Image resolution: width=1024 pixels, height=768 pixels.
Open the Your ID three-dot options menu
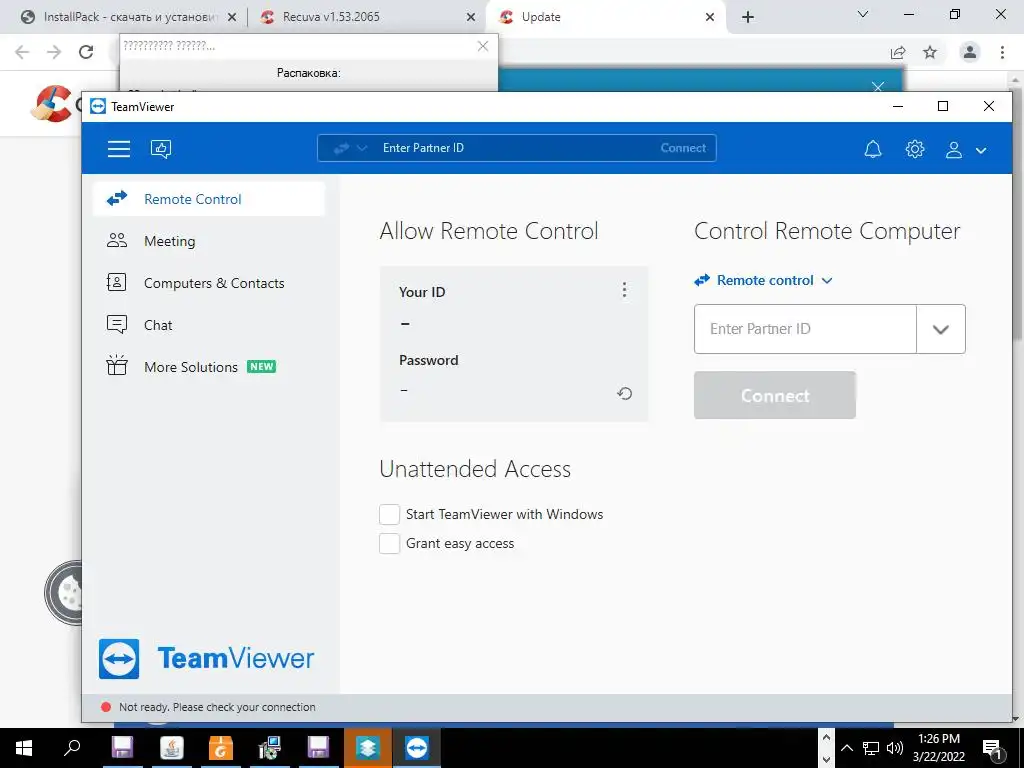(x=624, y=290)
